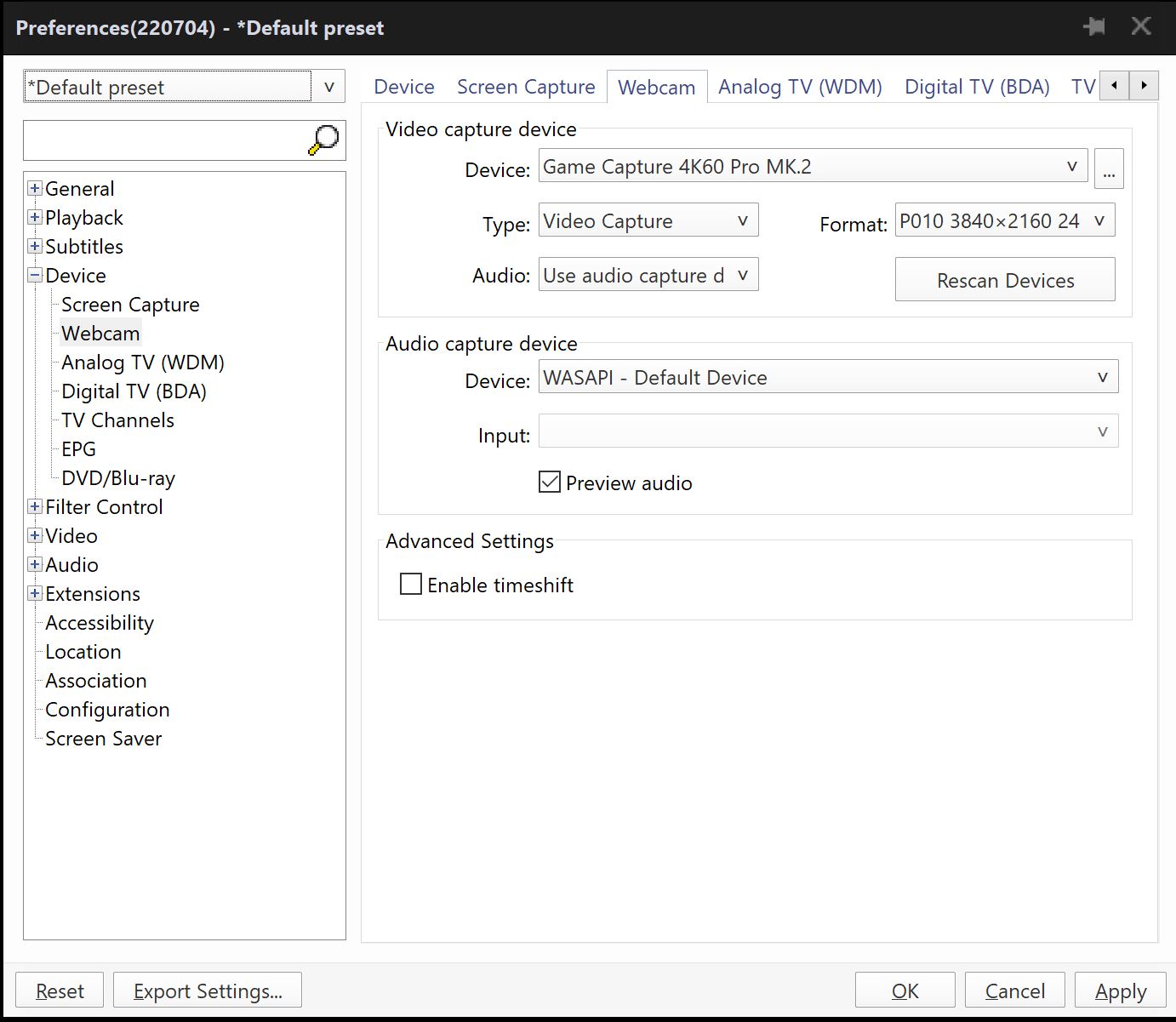This screenshot has height=1022, width=1176.
Task: Uncheck the Preview audio checkbox
Action: coord(550,482)
